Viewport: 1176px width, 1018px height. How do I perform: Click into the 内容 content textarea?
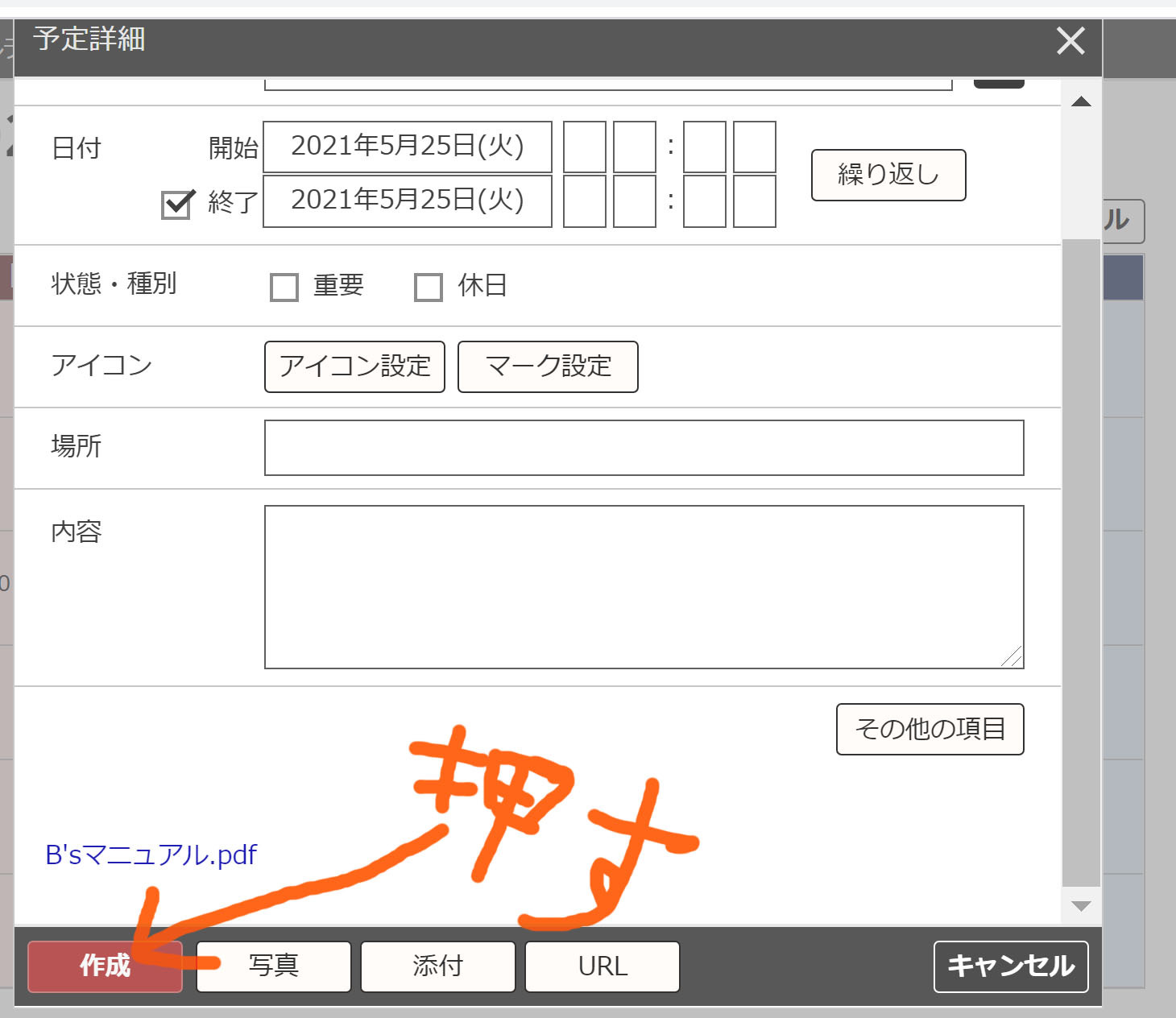click(644, 586)
